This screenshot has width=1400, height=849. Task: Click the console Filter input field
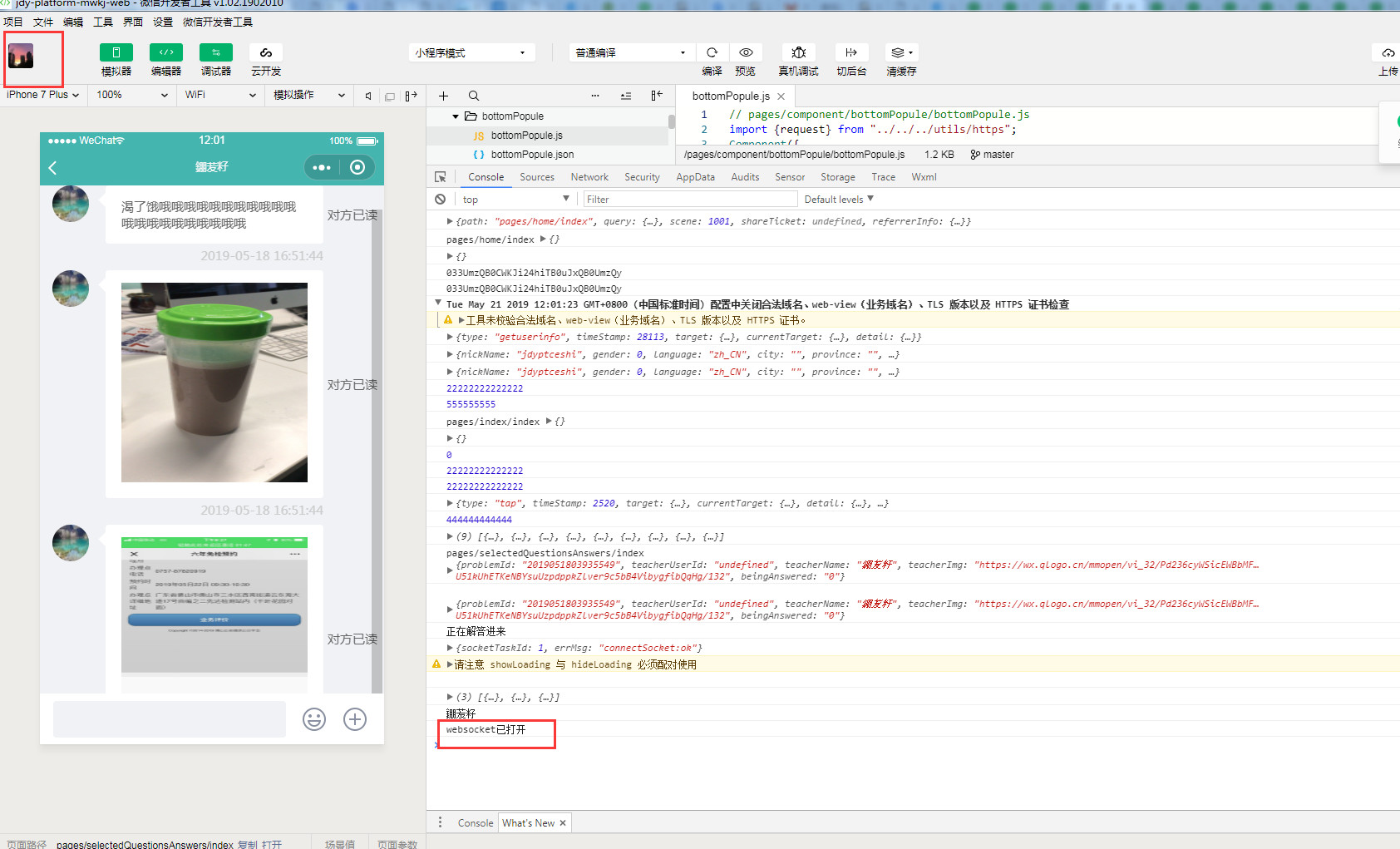coord(690,200)
